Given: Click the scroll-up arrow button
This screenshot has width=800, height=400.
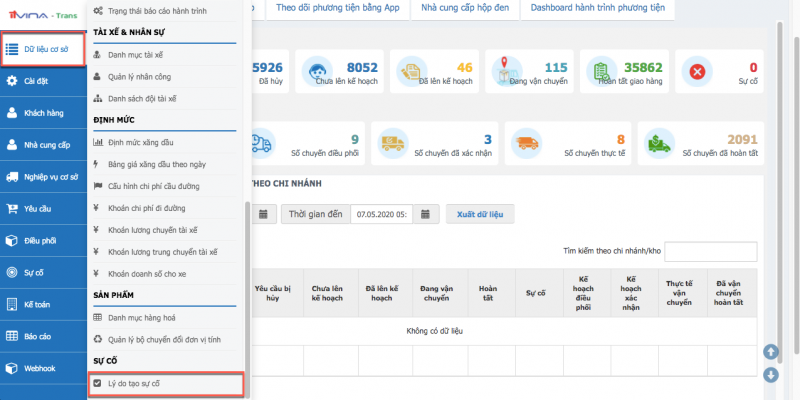Looking at the screenshot, I should 770,351.
